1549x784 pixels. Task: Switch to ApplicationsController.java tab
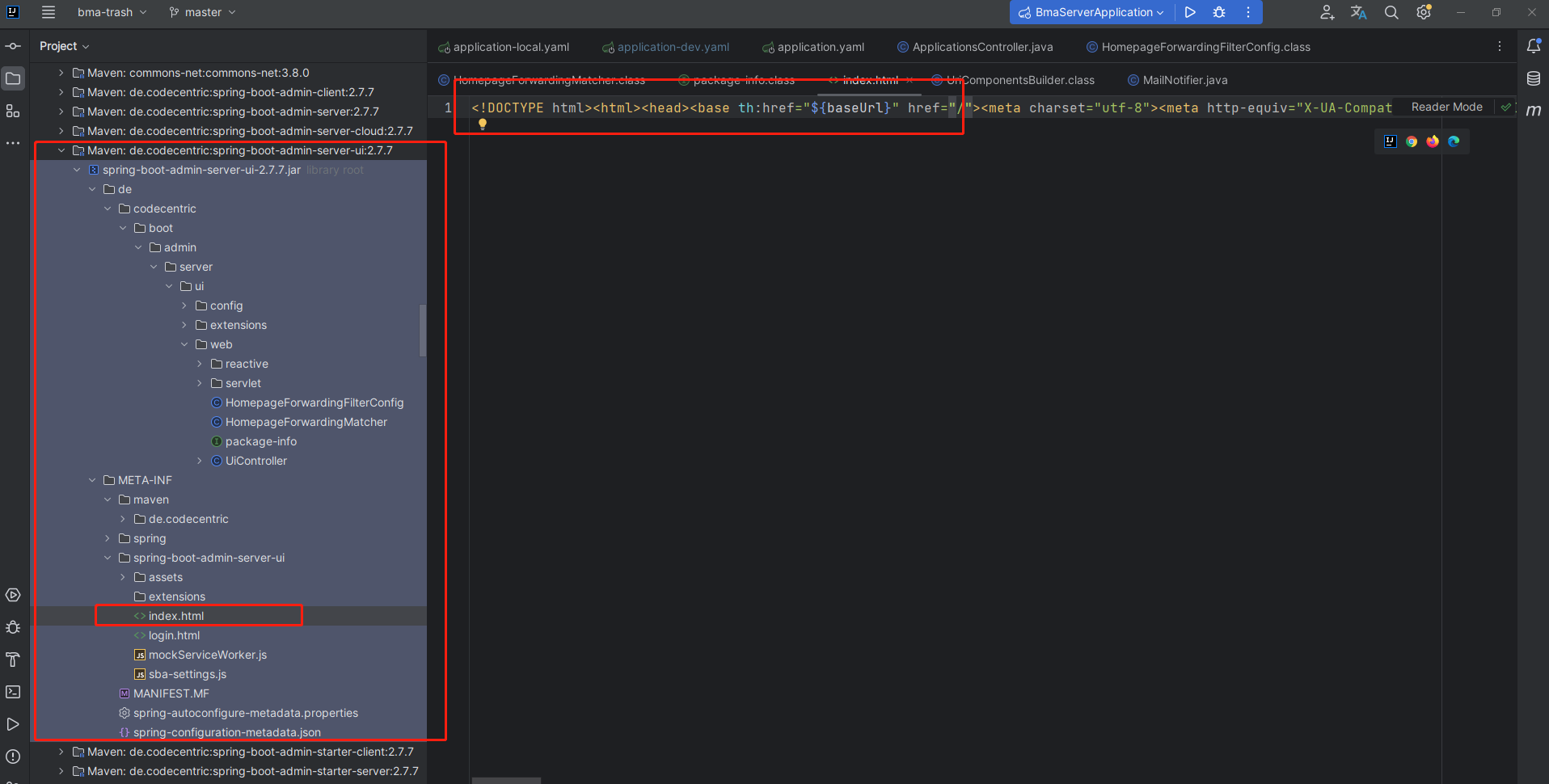coord(975,47)
